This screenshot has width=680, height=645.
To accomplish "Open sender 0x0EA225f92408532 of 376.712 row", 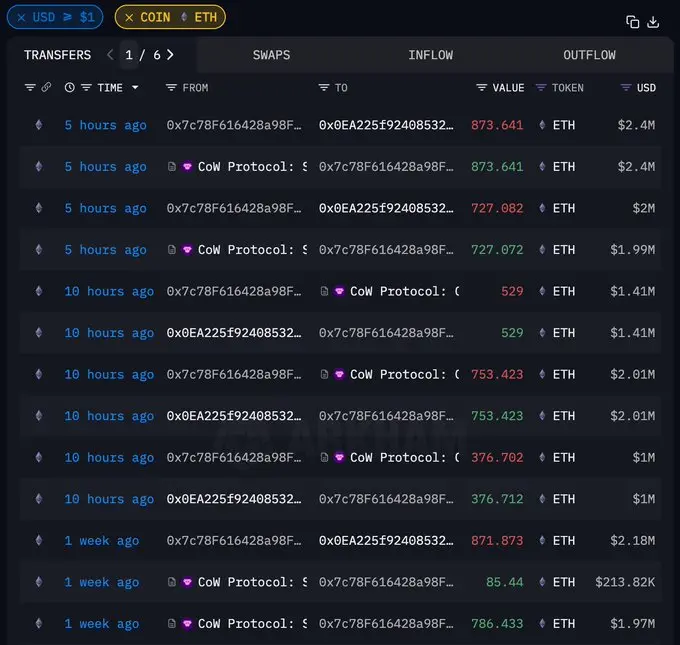I will coord(234,499).
